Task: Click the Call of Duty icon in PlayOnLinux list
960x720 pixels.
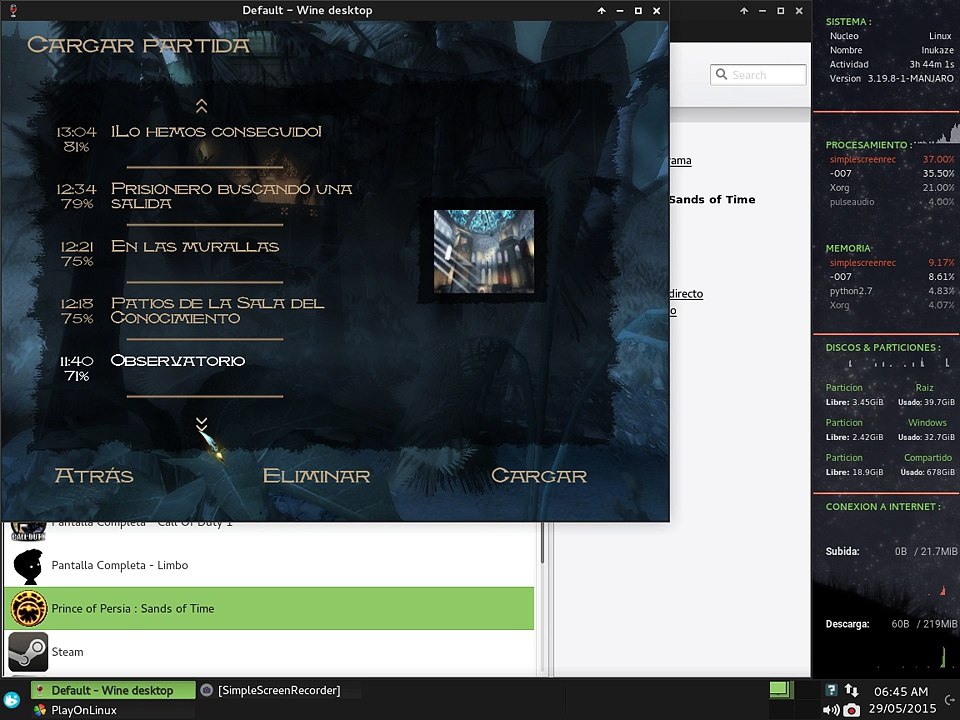Action: click(x=28, y=530)
